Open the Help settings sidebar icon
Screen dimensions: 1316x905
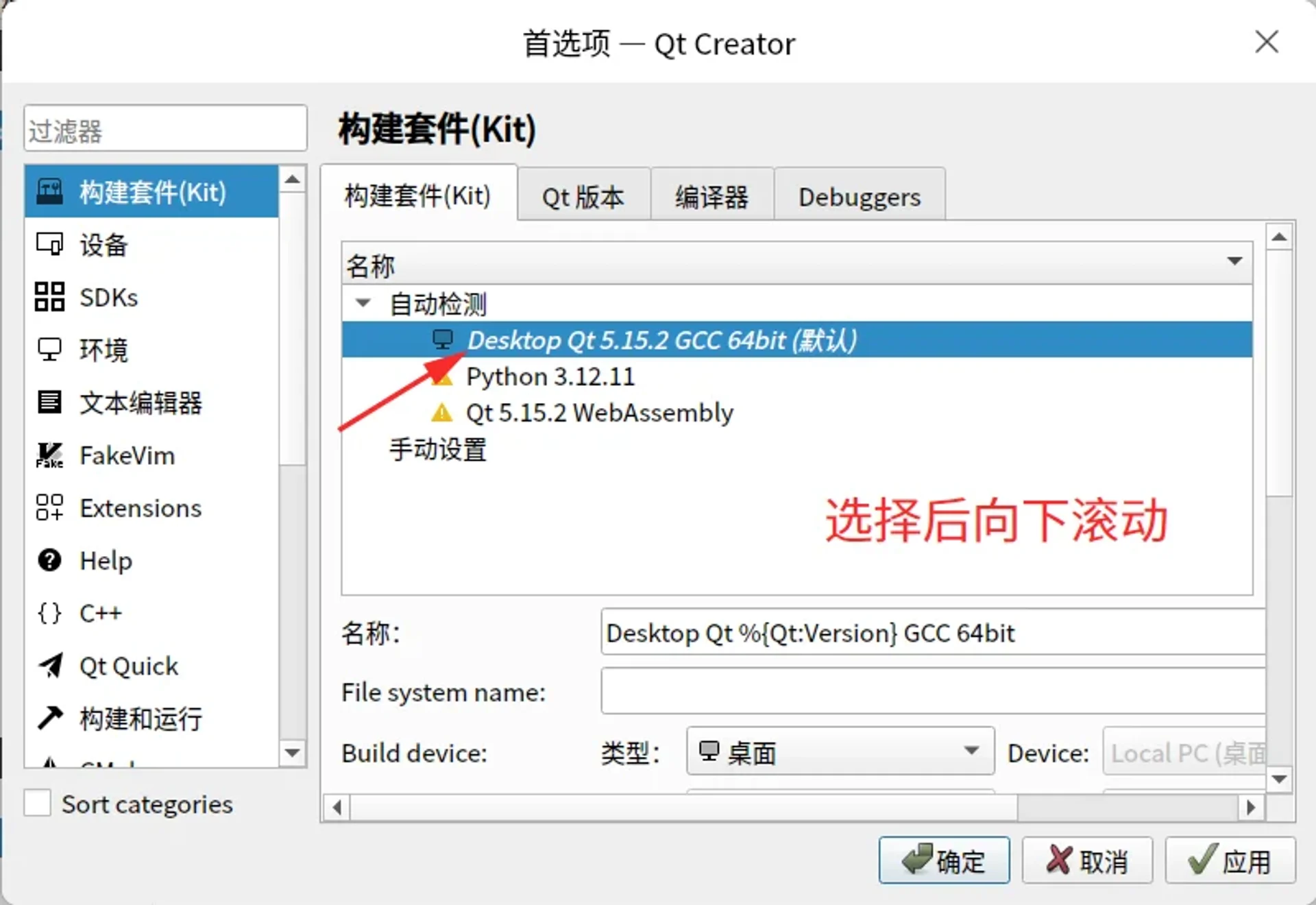click(105, 561)
